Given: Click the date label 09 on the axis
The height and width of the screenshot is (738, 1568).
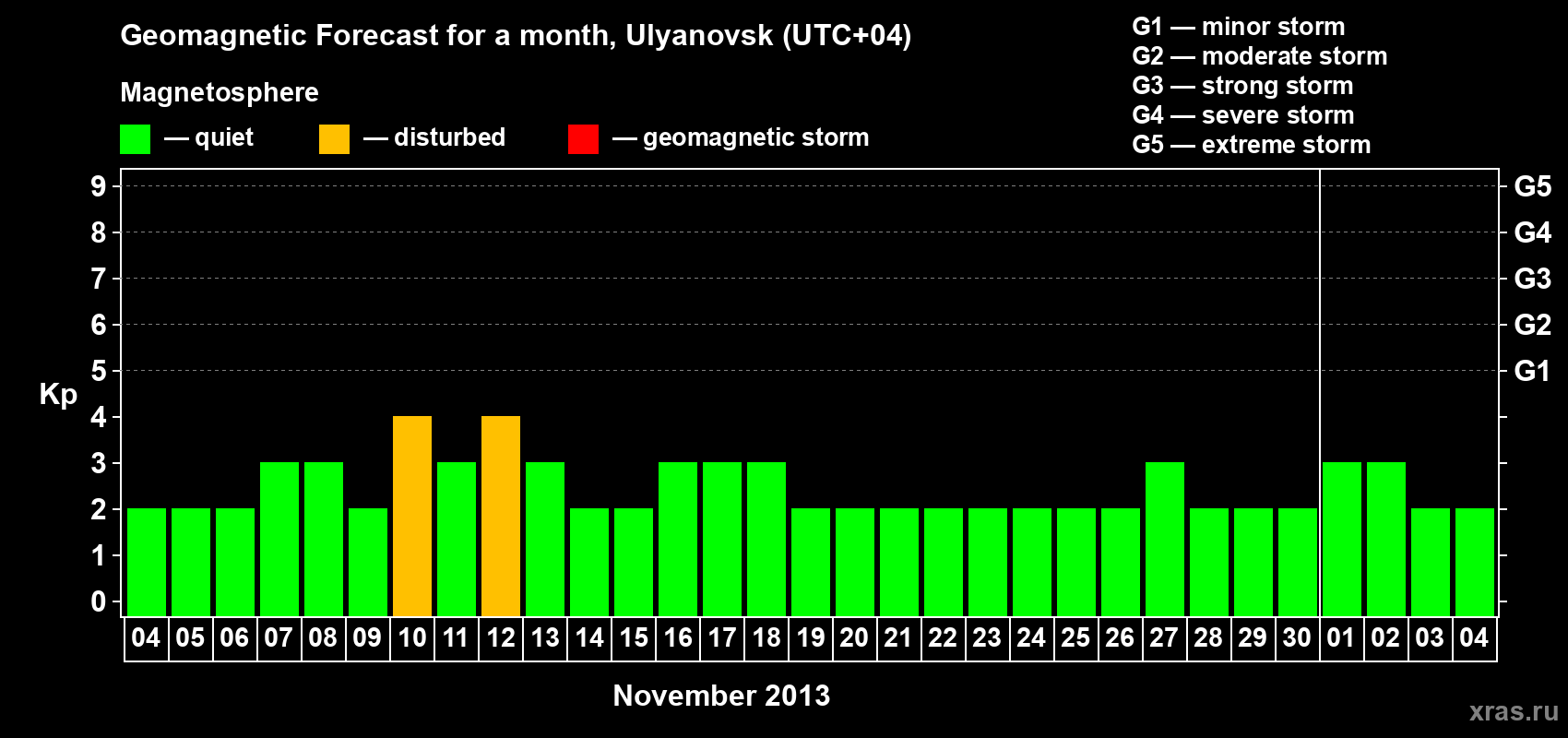Looking at the screenshot, I should click(x=367, y=638).
